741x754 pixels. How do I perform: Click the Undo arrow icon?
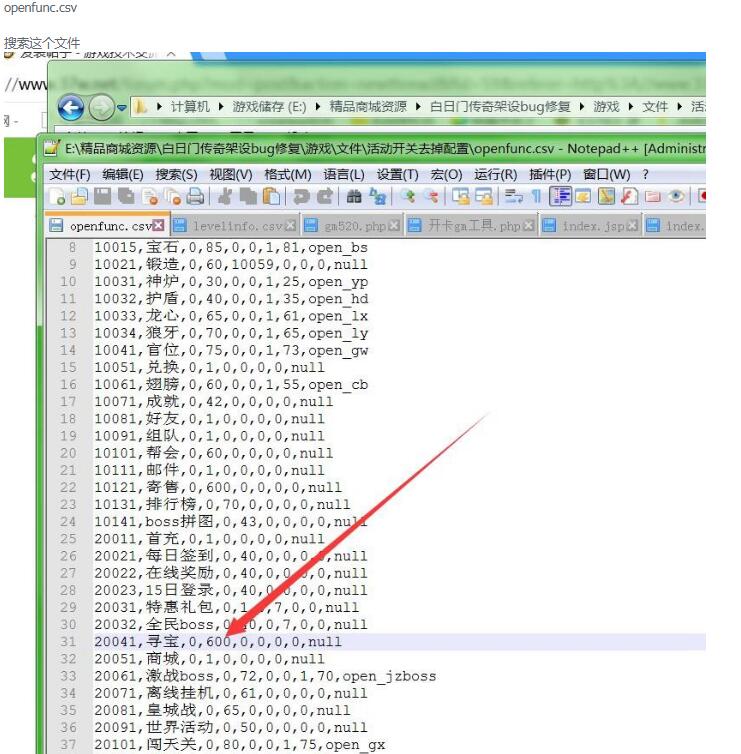click(300, 197)
